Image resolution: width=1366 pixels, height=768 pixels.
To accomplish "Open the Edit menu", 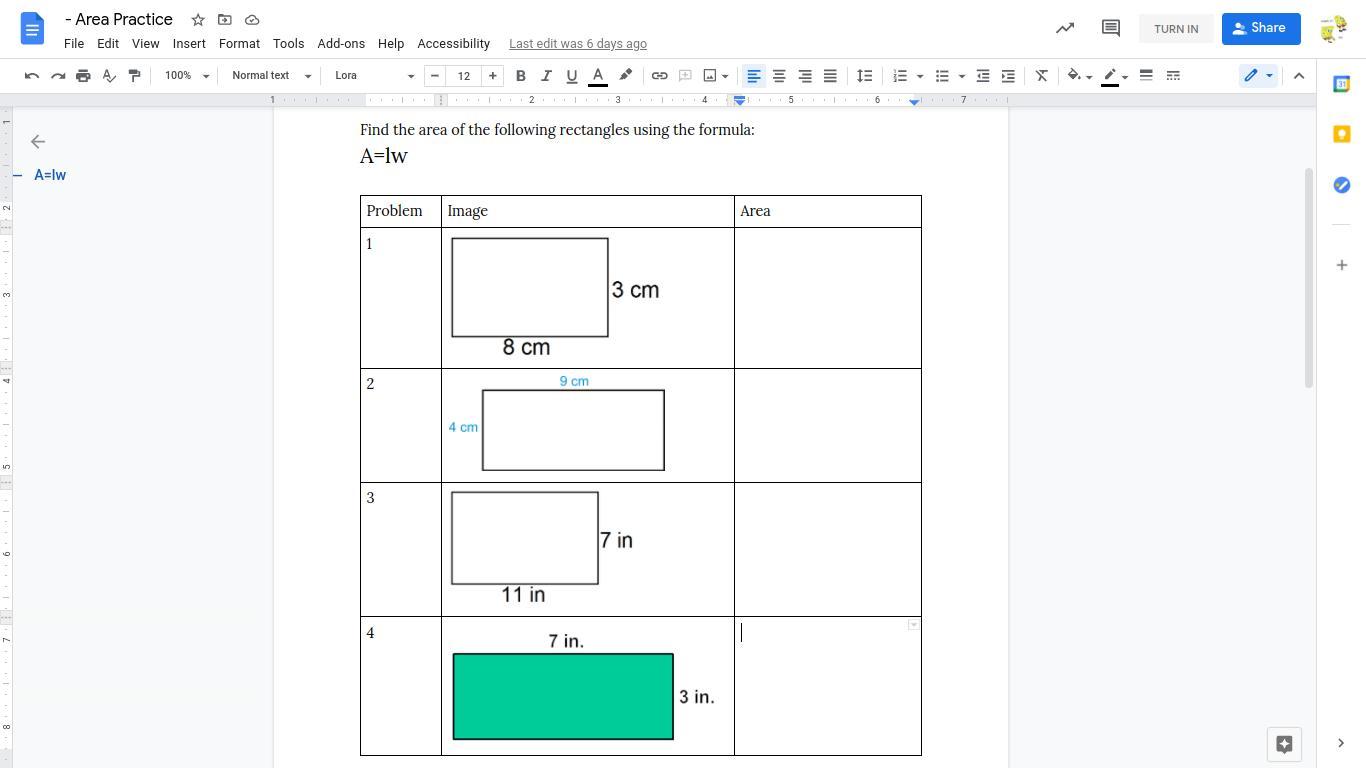I will click(108, 44).
